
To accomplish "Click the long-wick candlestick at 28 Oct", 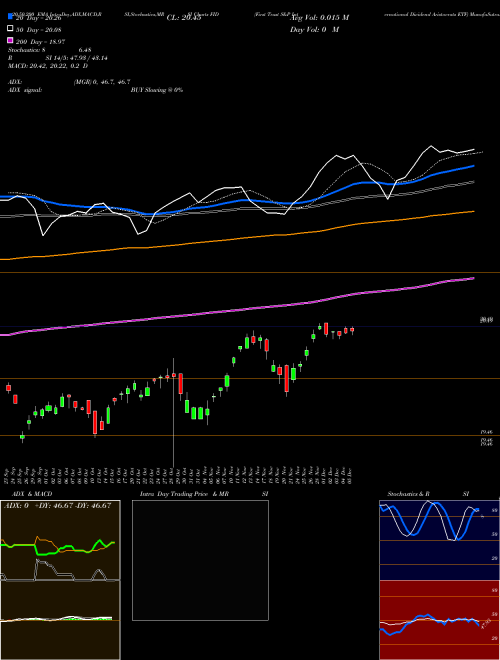I will pos(173,412).
